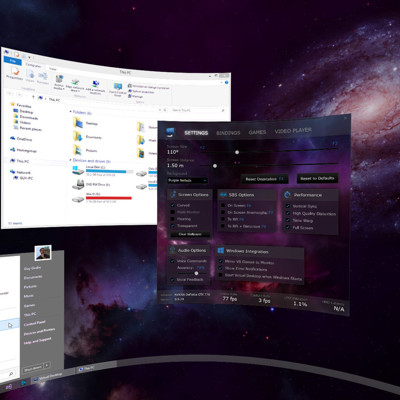Click the Windows Integration logo icon
This screenshot has width=400, height=400.
point(220,250)
